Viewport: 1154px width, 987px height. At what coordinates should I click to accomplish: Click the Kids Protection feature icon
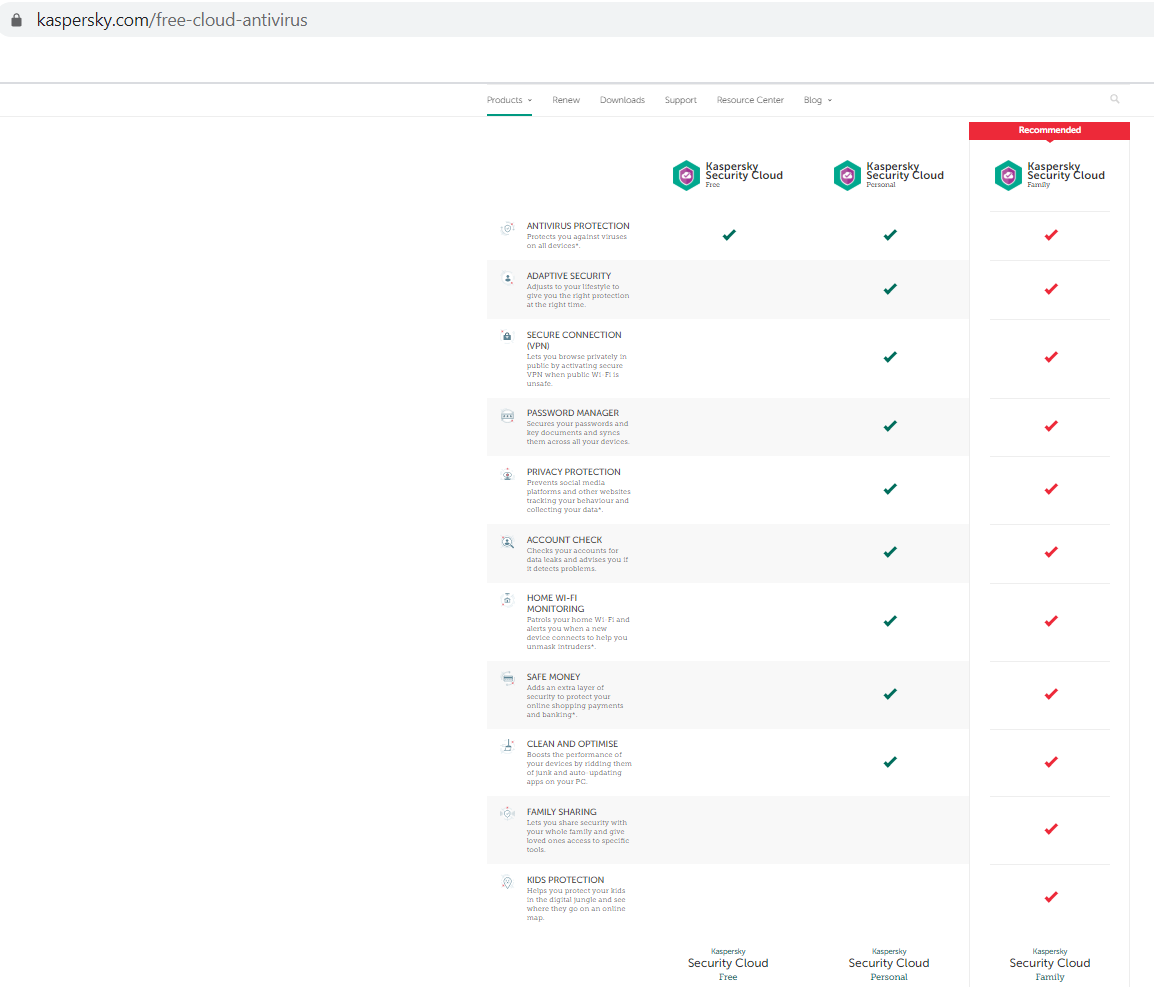coord(507,882)
